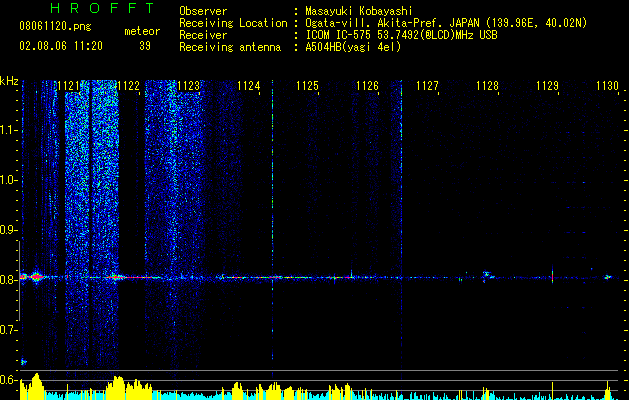Click the HROFFT title text

point(103,8)
